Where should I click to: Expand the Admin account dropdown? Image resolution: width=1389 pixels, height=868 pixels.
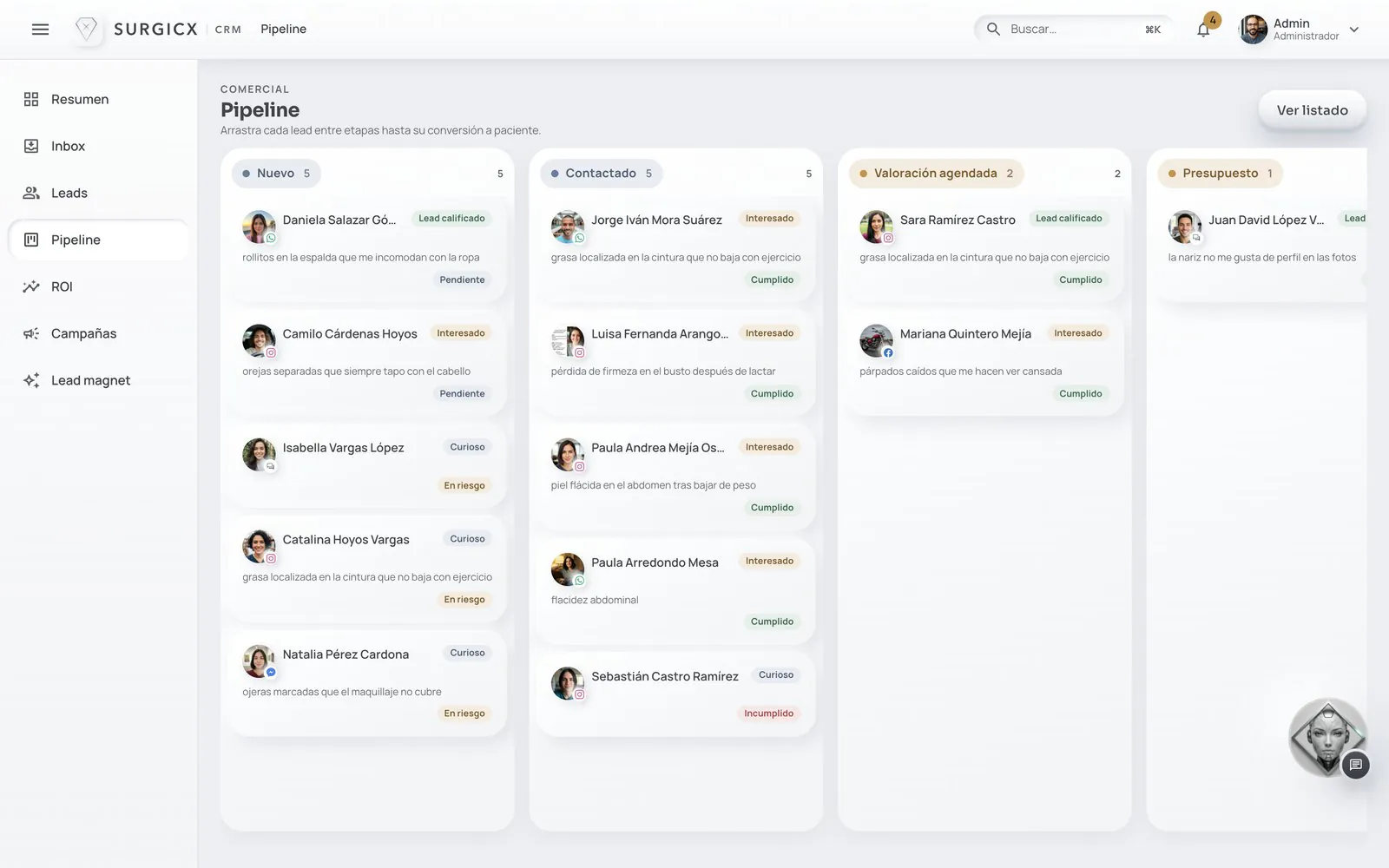click(x=1354, y=30)
